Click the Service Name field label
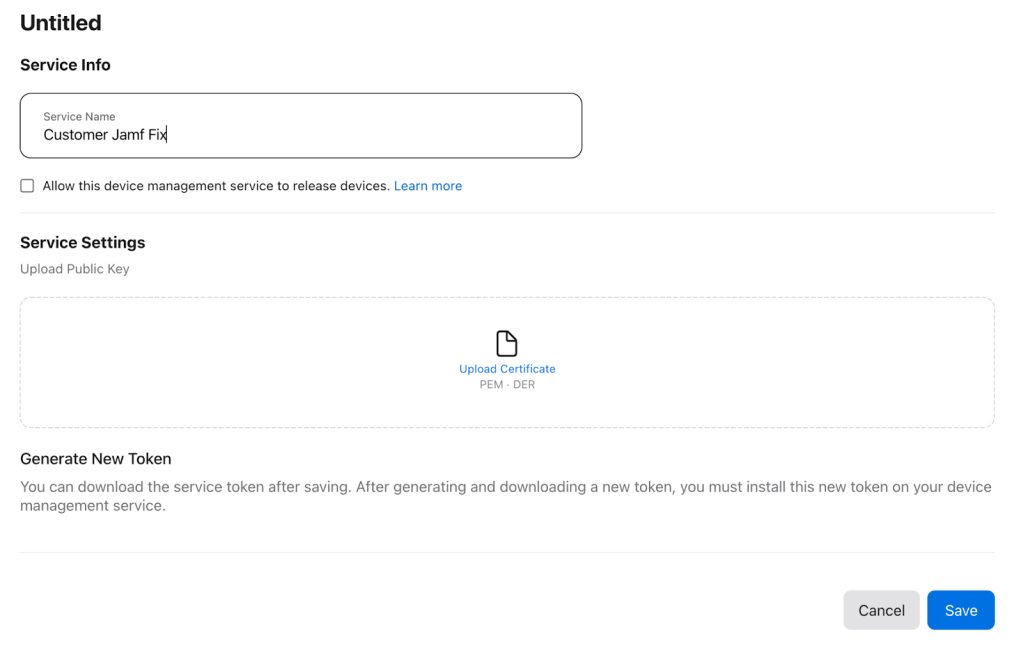The height and width of the screenshot is (648, 1023). [79, 117]
